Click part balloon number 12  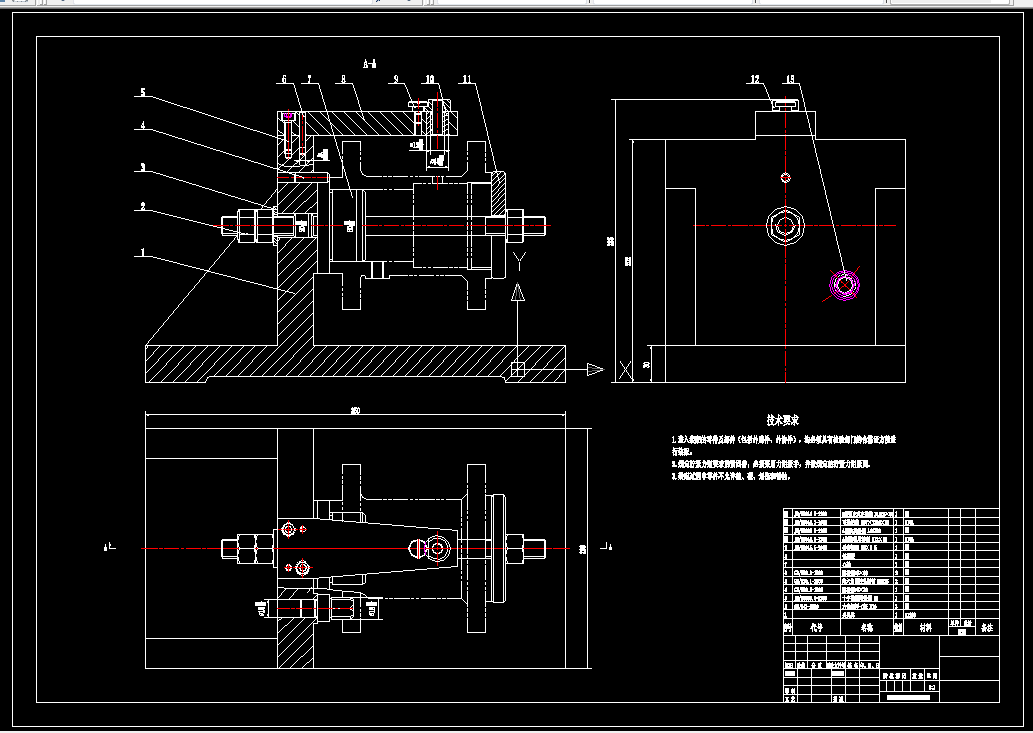pos(755,79)
